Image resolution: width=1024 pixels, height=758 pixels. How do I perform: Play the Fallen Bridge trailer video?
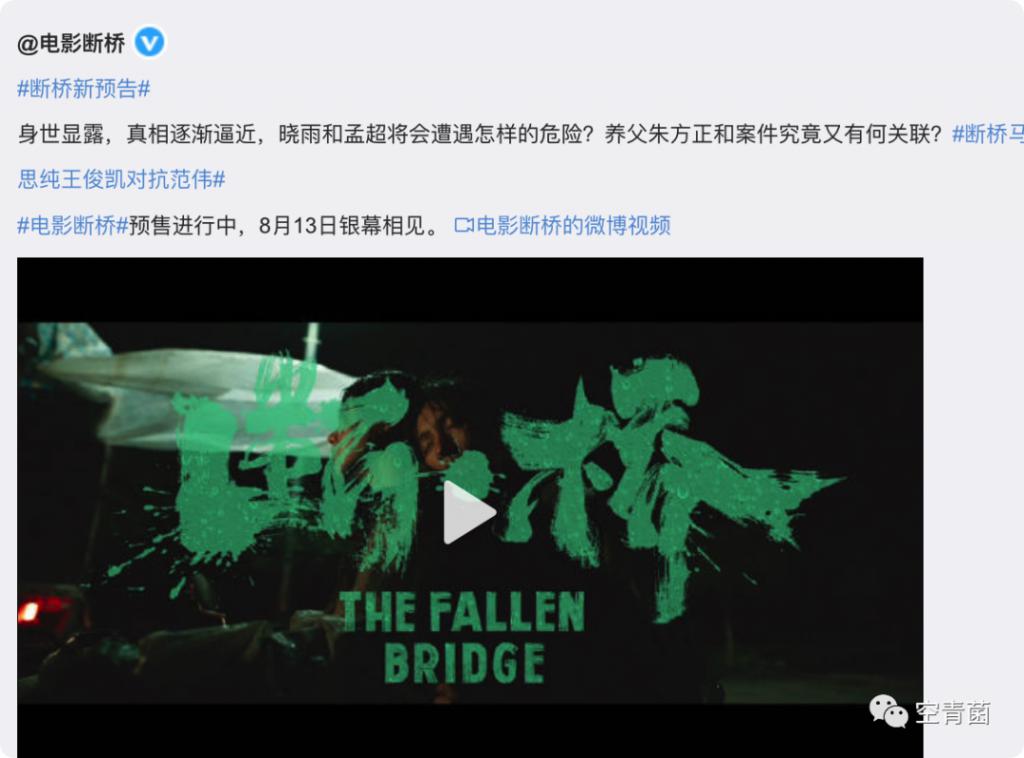(x=470, y=512)
